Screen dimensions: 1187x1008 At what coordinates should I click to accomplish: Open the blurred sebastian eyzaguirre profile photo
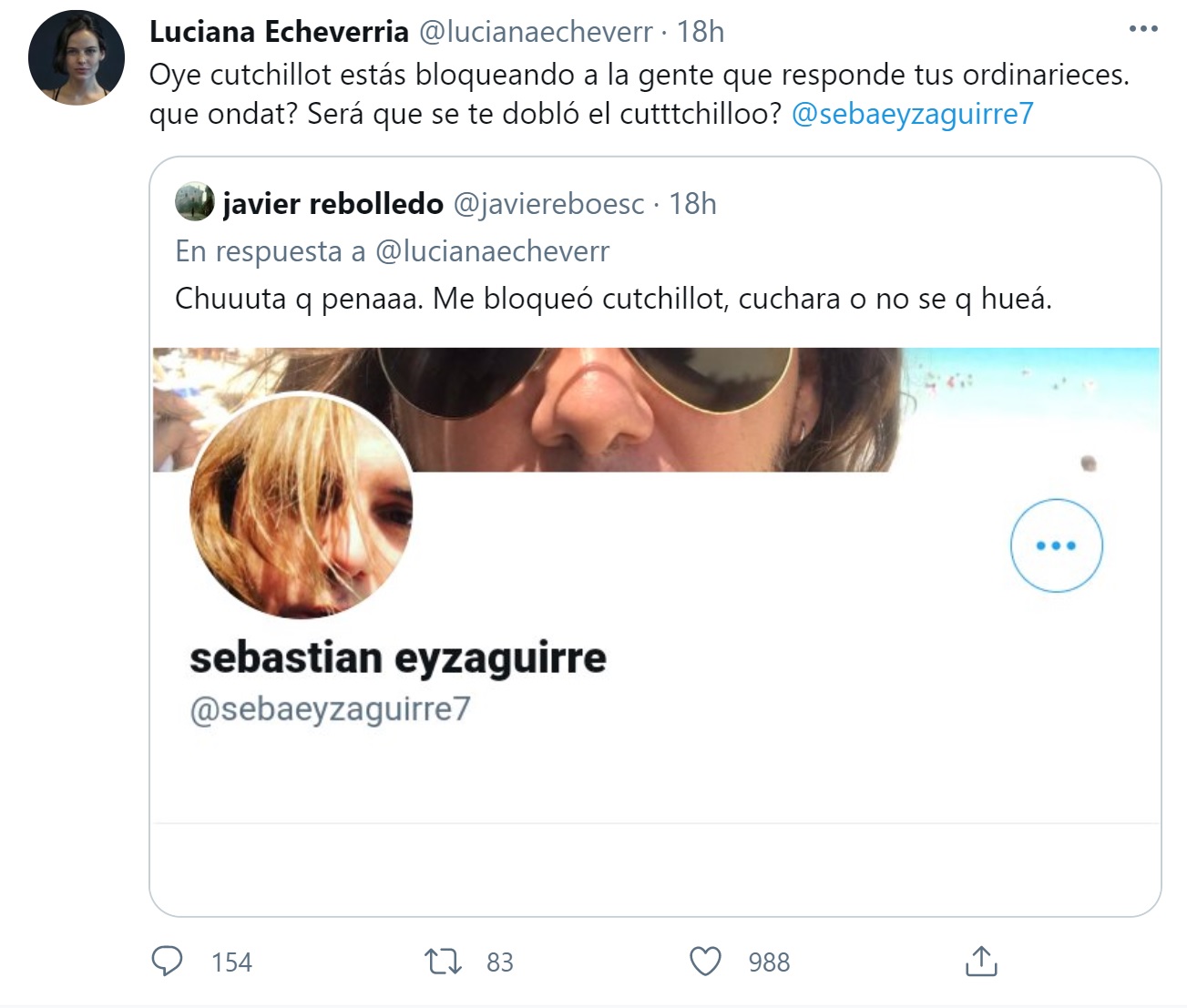pyautogui.click(x=301, y=506)
